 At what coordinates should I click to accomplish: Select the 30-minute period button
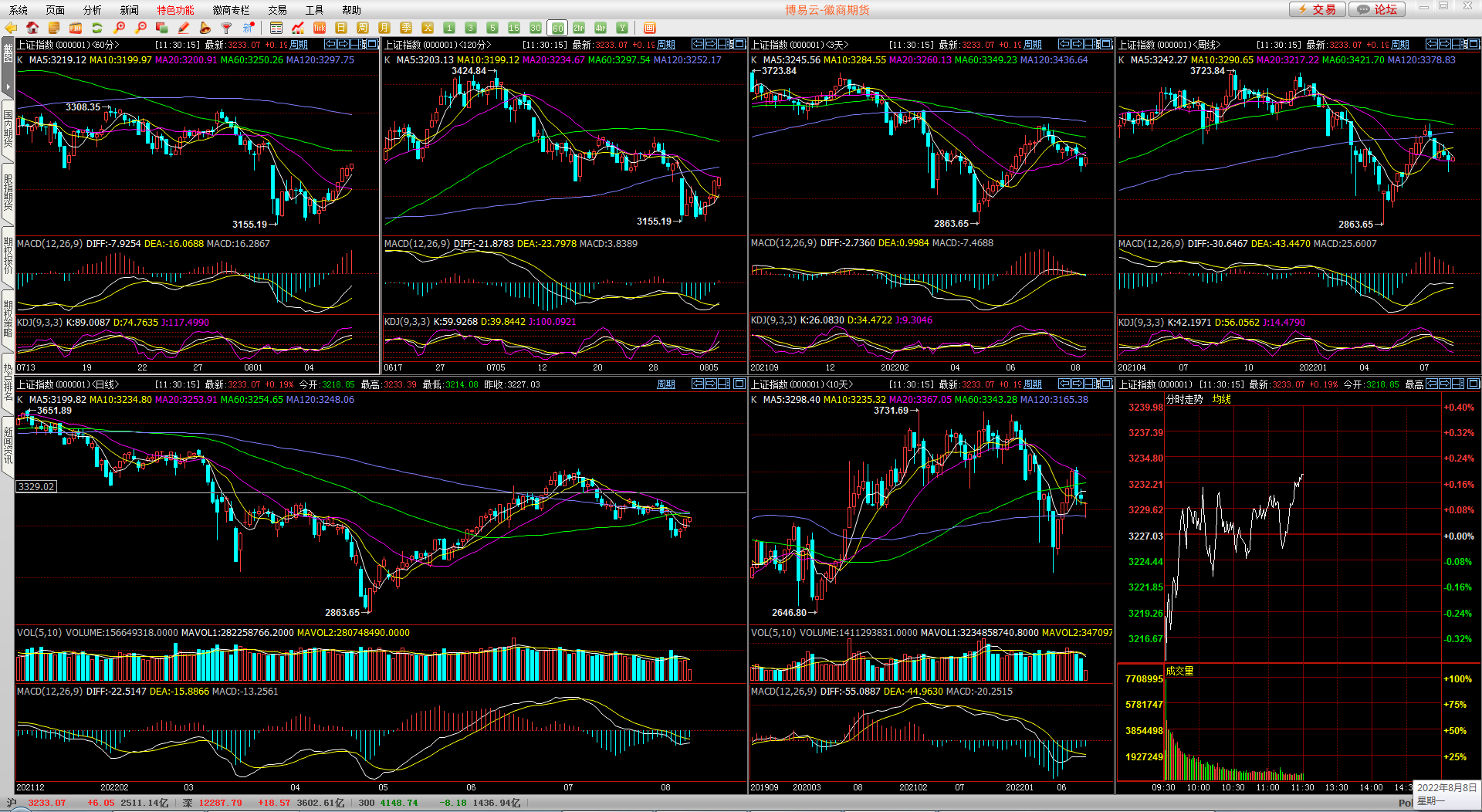click(x=536, y=28)
